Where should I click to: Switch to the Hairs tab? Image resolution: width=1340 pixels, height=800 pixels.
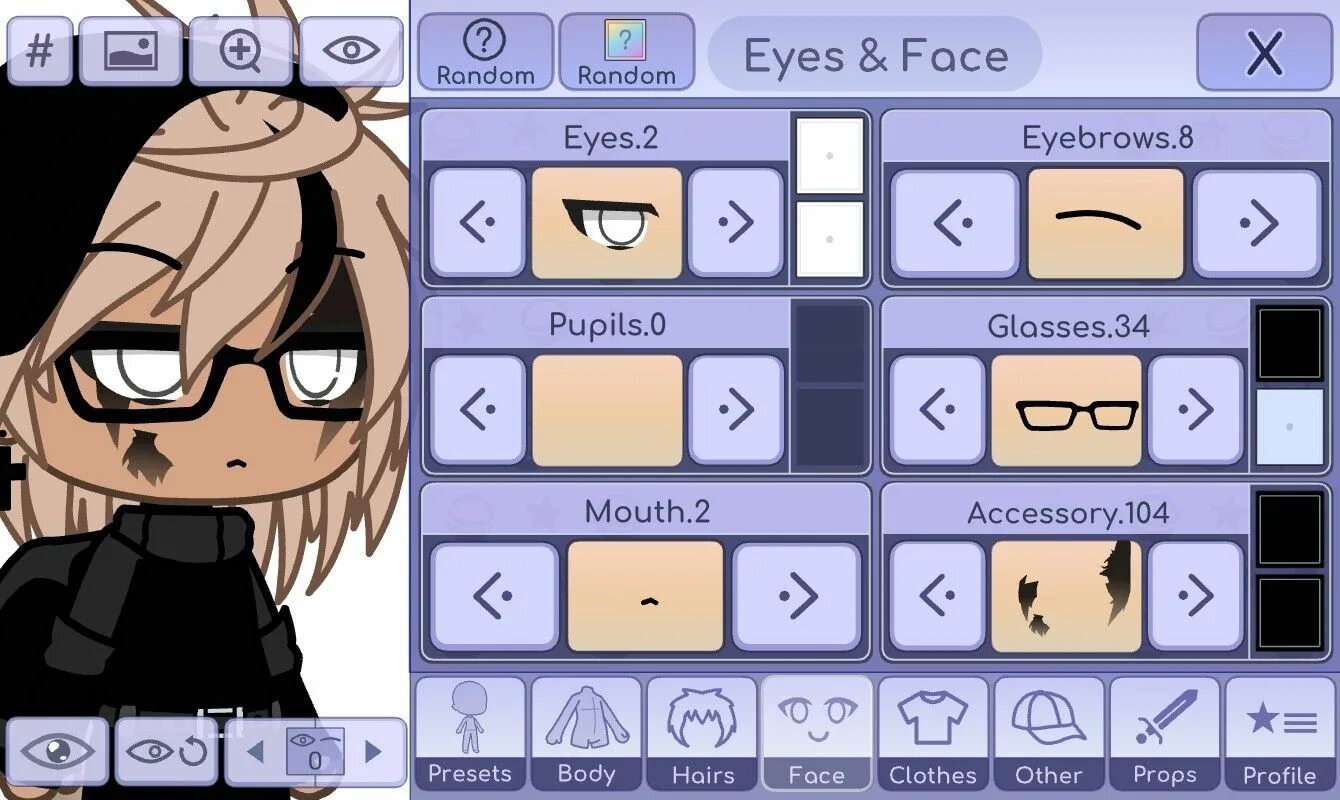tap(701, 733)
